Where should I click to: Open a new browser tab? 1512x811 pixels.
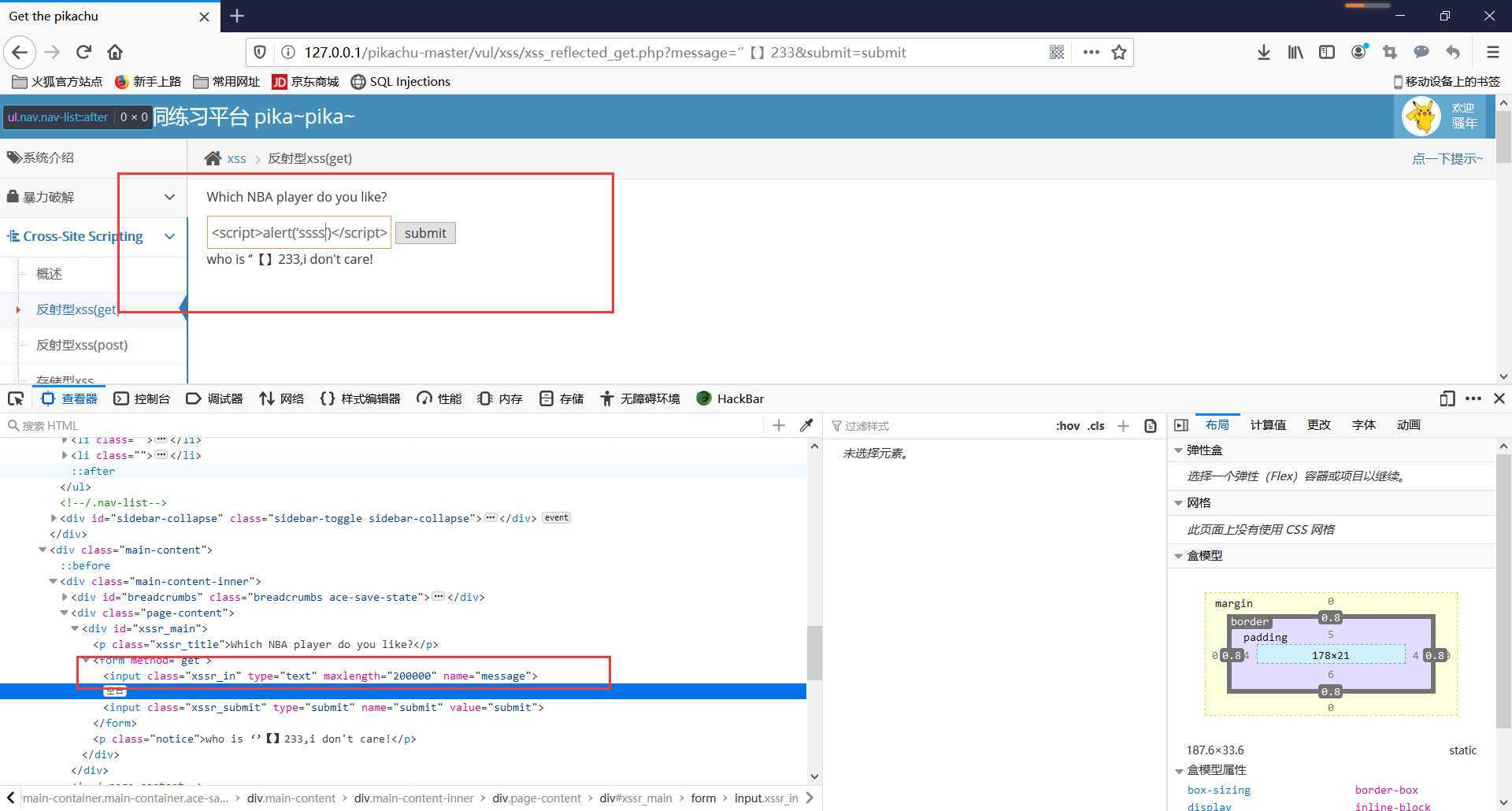pyautogui.click(x=237, y=16)
